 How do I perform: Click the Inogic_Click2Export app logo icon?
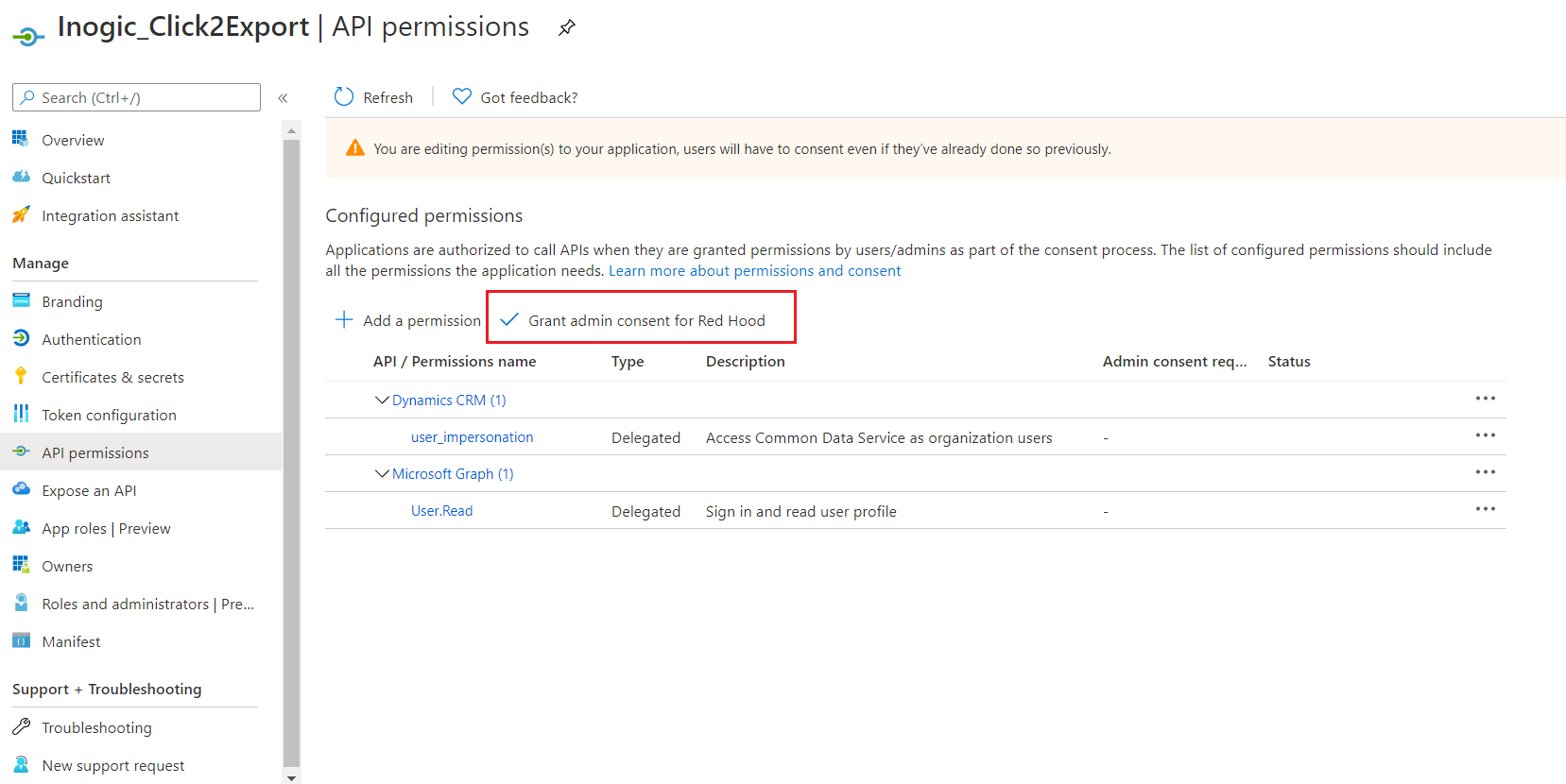pos(27,36)
